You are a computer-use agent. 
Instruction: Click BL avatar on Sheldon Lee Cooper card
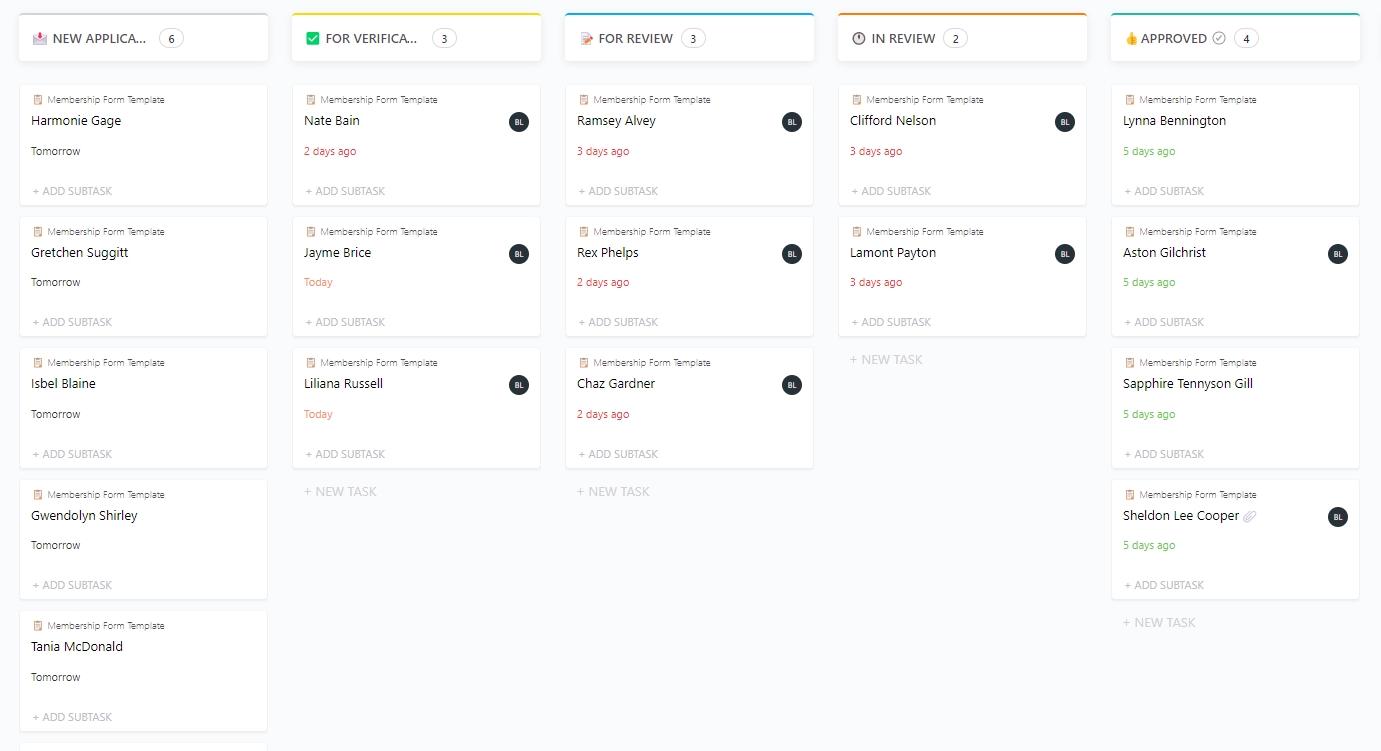tap(1337, 517)
